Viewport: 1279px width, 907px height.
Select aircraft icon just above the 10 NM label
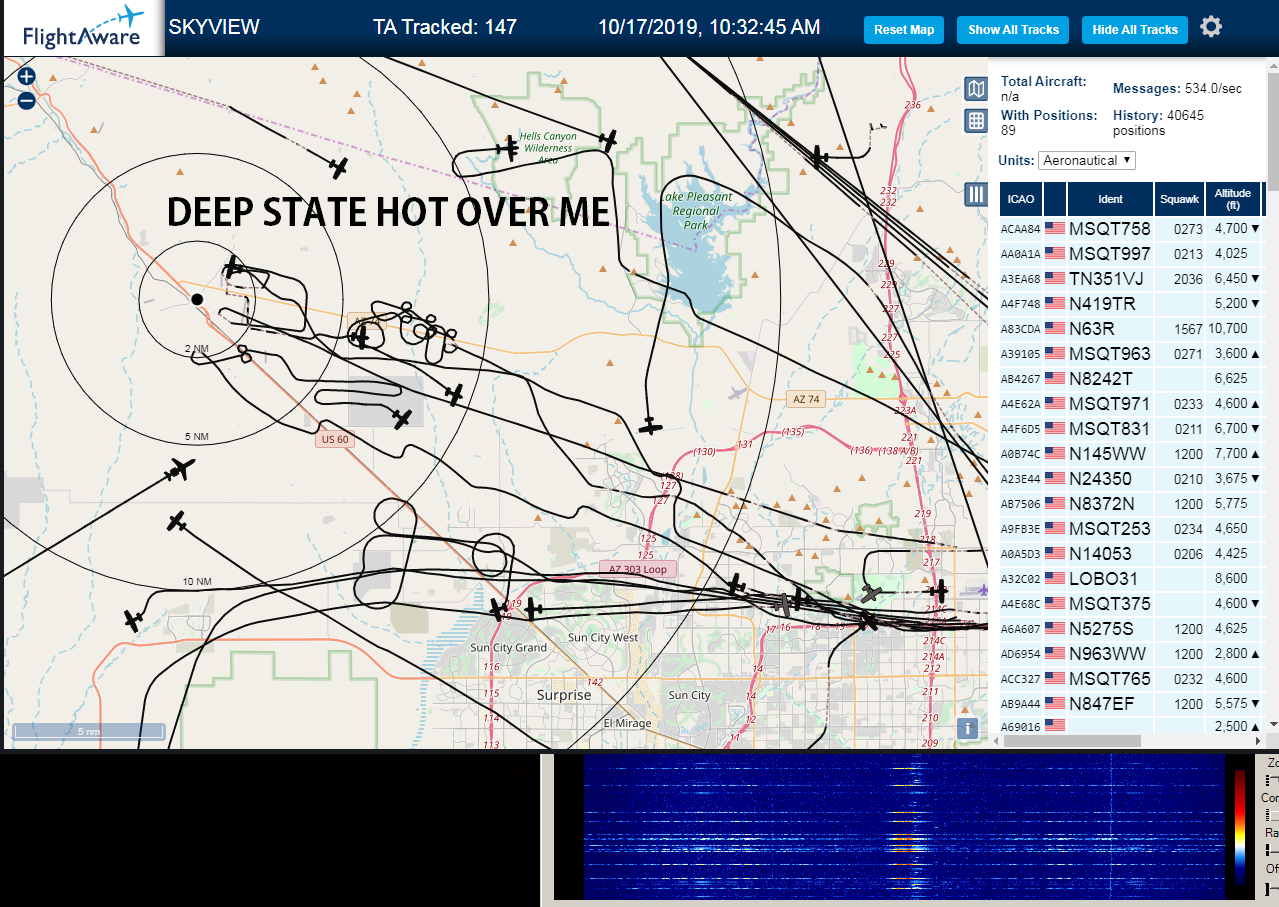pyautogui.click(x=177, y=521)
